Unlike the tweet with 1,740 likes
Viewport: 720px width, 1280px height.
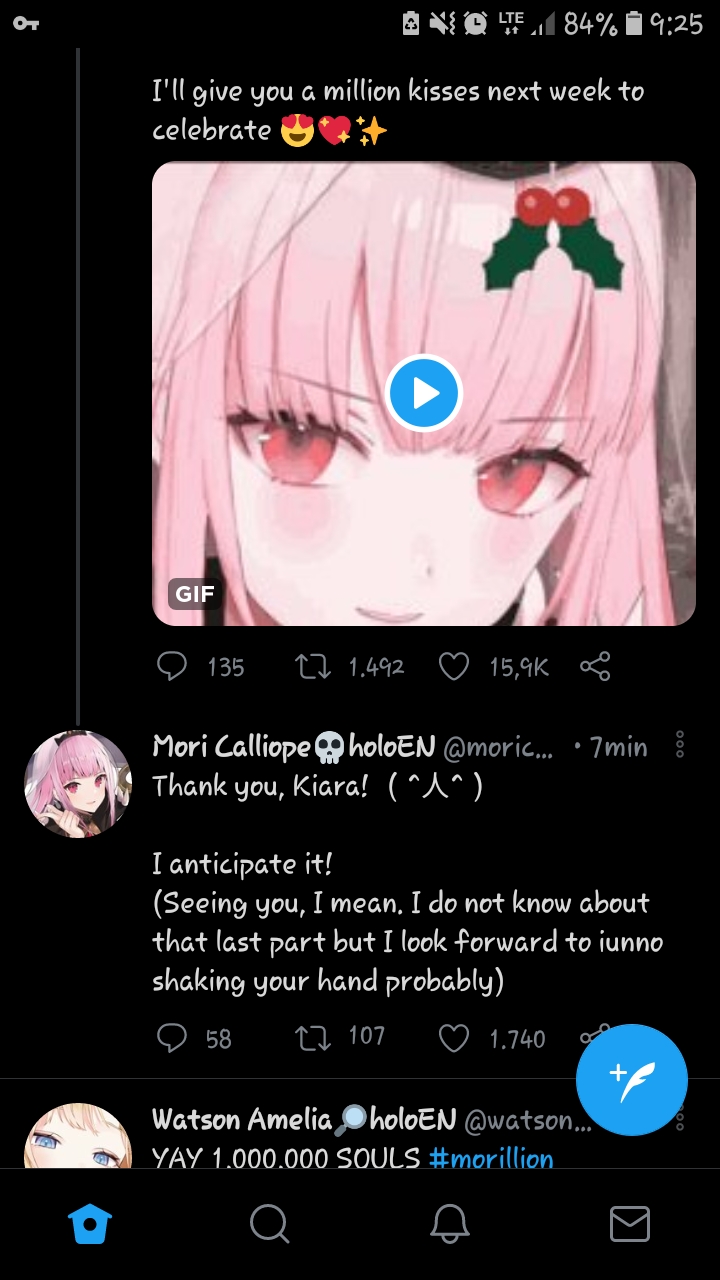[x=454, y=1038]
